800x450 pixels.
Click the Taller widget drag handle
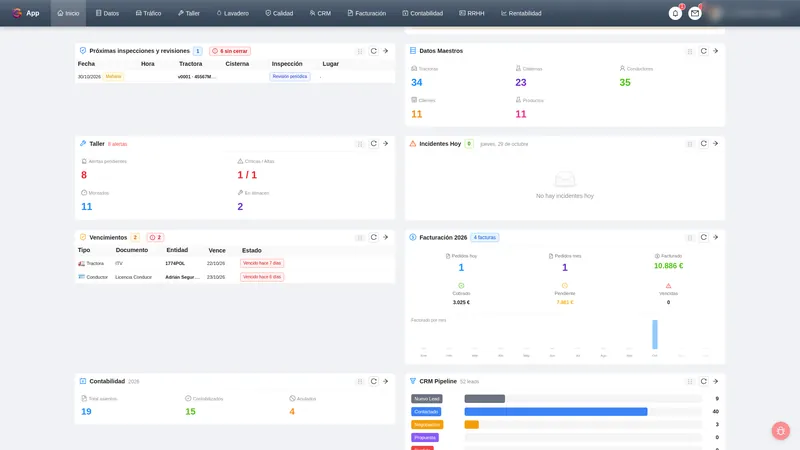coord(360,144)
